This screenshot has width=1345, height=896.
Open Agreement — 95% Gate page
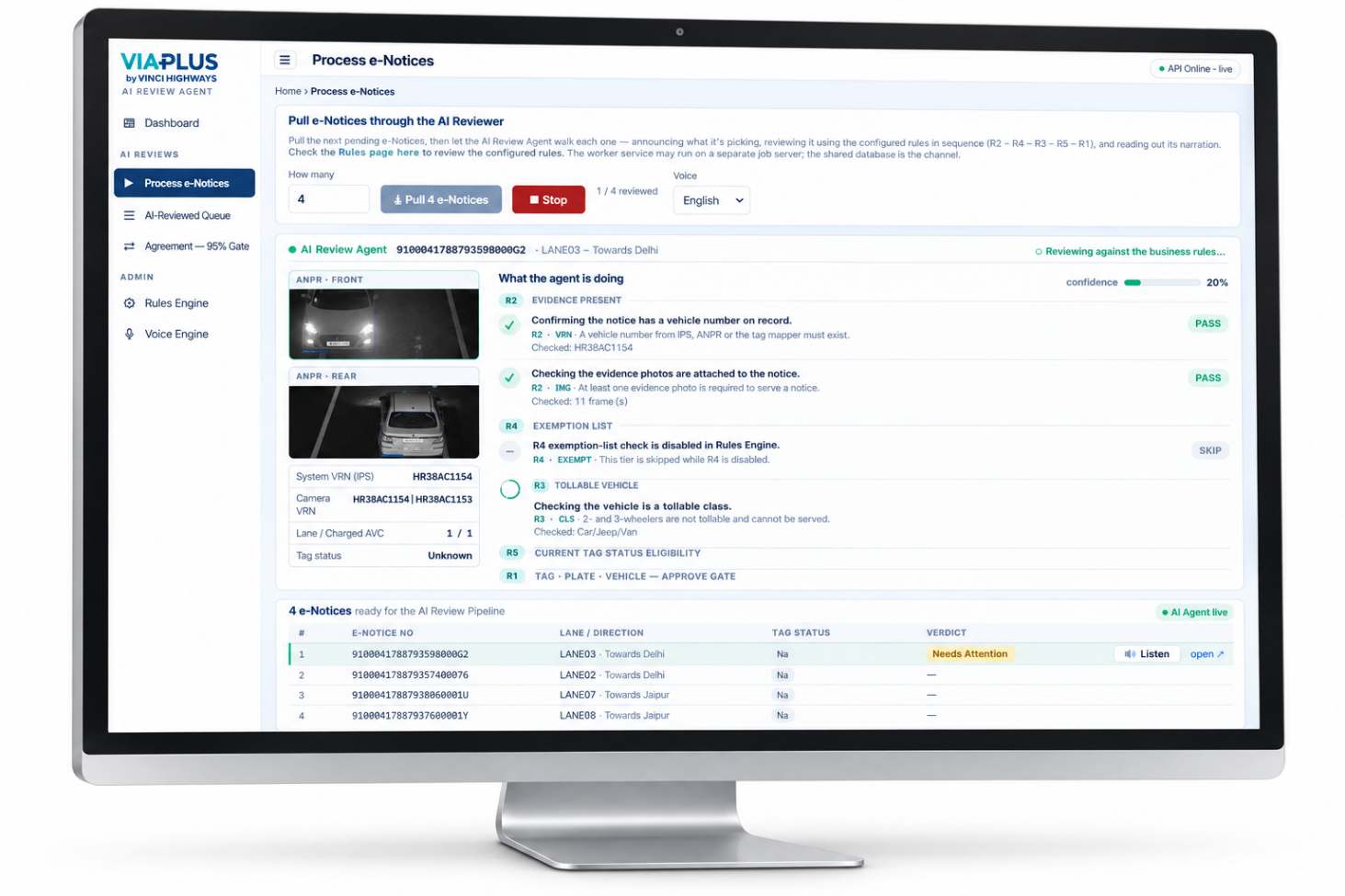click(184, 246)
